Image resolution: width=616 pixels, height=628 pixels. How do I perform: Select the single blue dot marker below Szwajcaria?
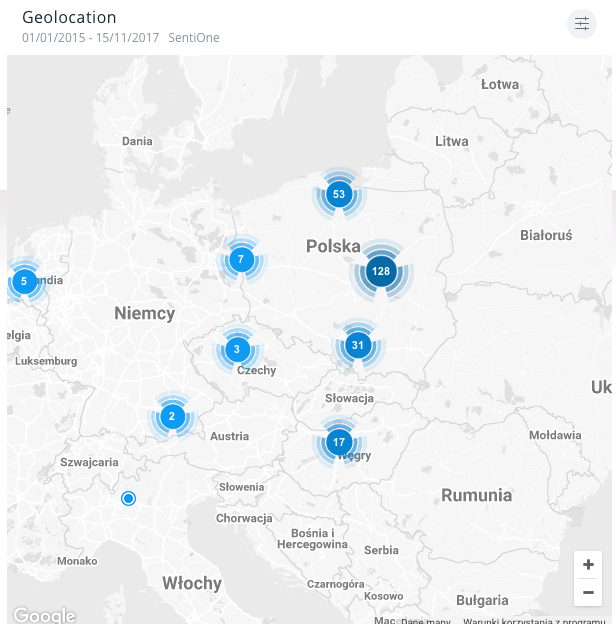128,498
